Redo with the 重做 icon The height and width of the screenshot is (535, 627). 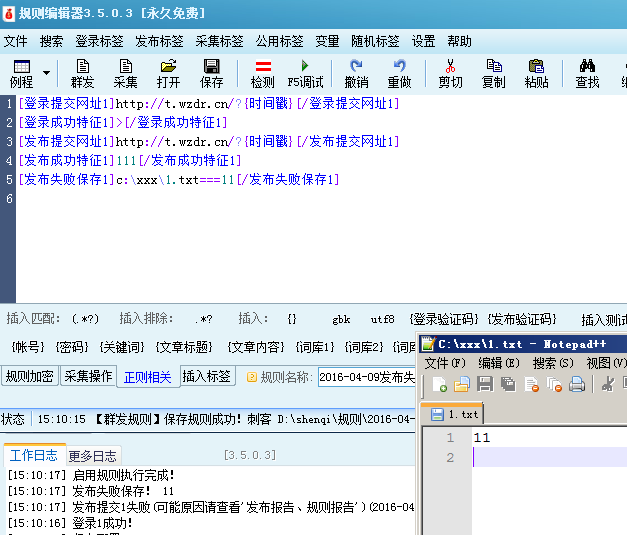[x=399, y=74]
